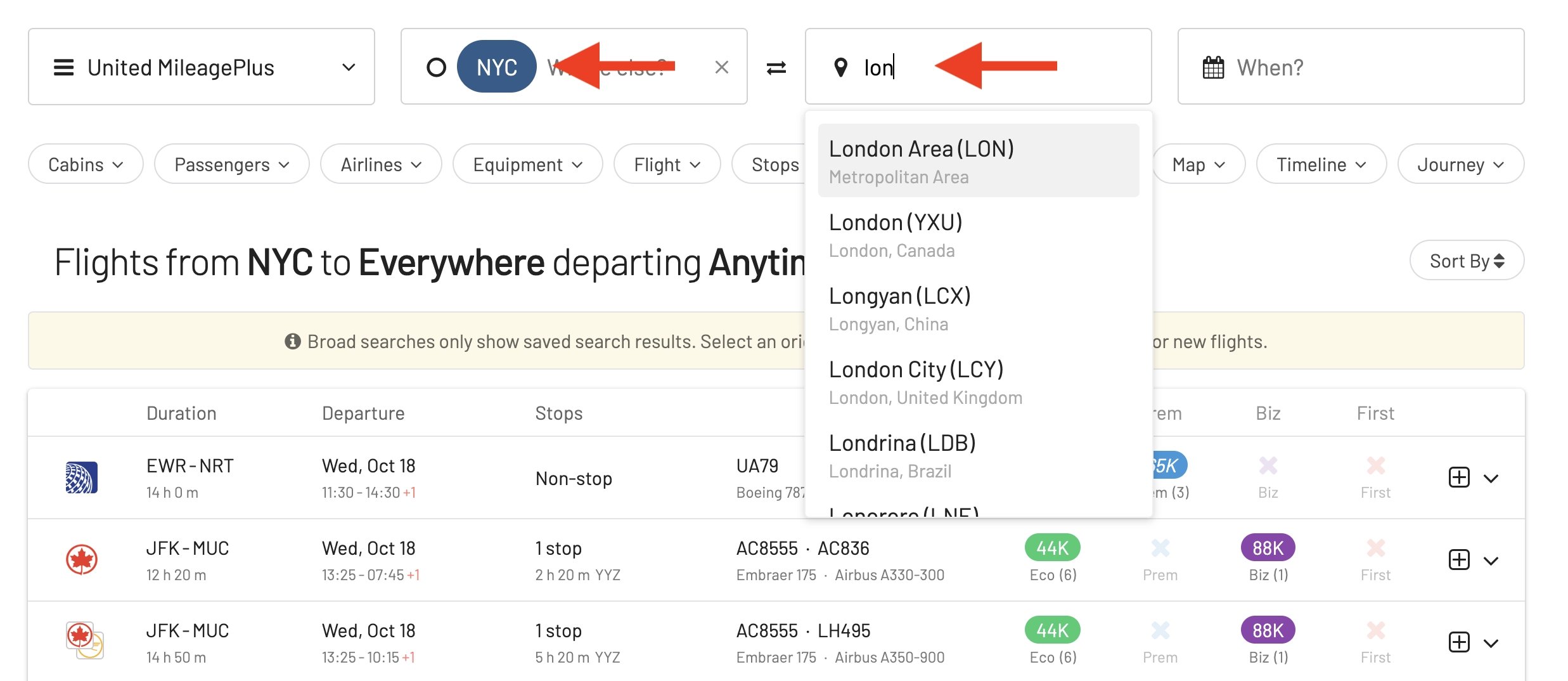The height and width of the screenshot is (681, 1568).
Task: Click unavailable Prem X on LH495 row
Action: [1160, 630]
